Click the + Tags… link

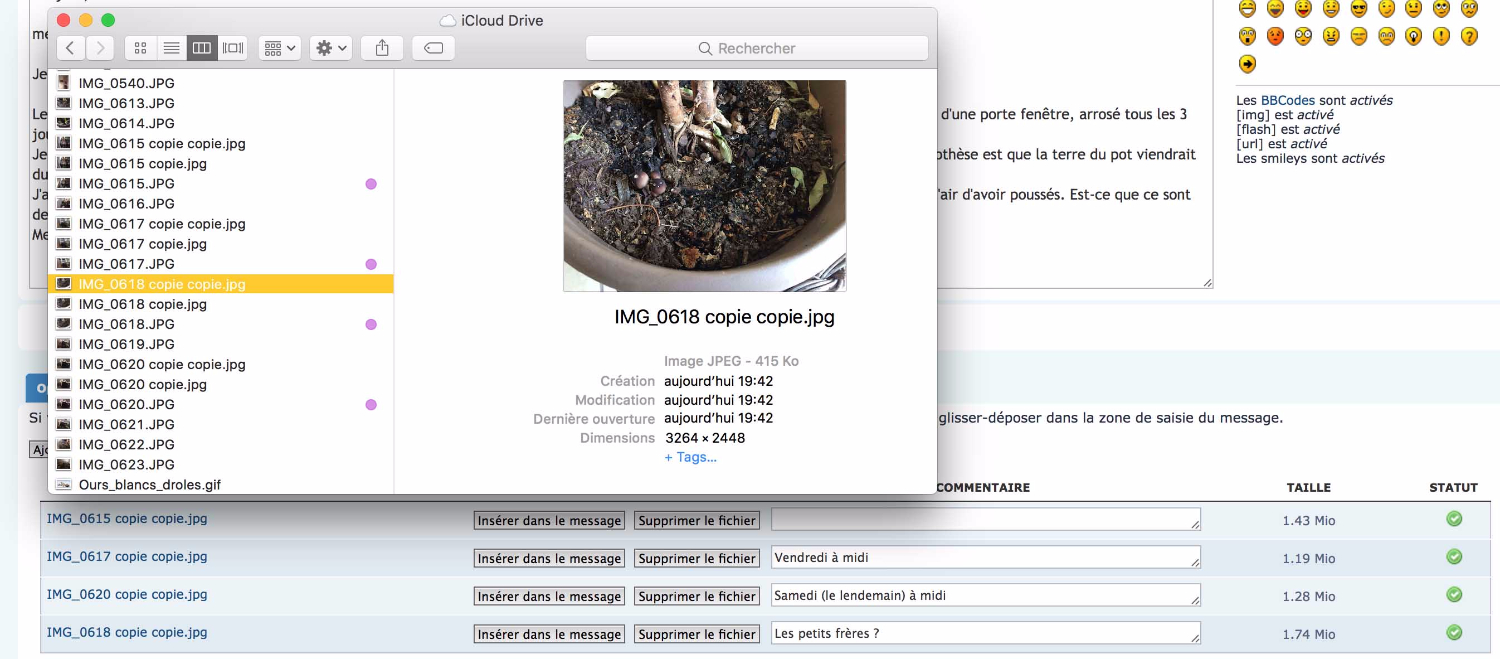pyautogui.click(x=690, y=457)
